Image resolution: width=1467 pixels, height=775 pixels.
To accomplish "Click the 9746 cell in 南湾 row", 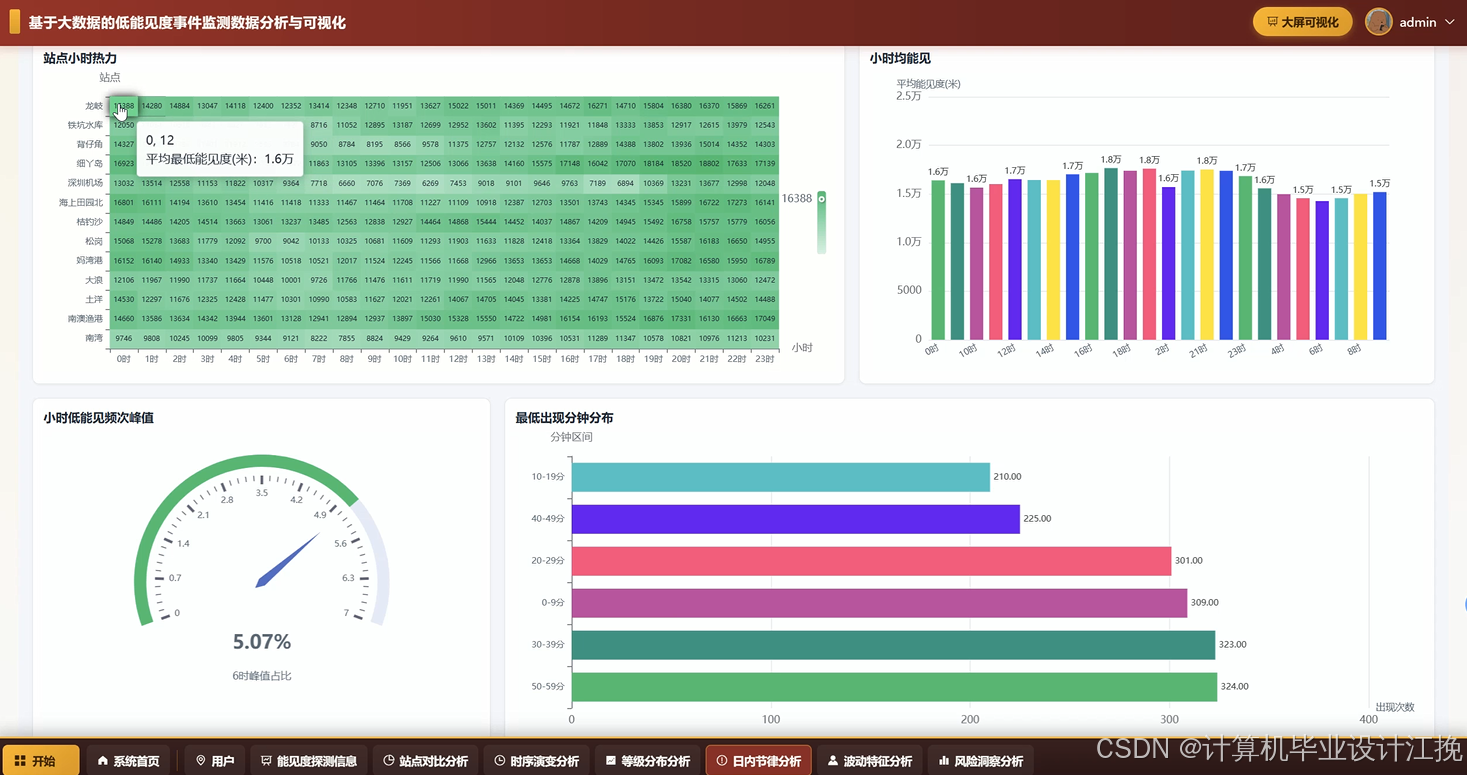I will (124, 339).
